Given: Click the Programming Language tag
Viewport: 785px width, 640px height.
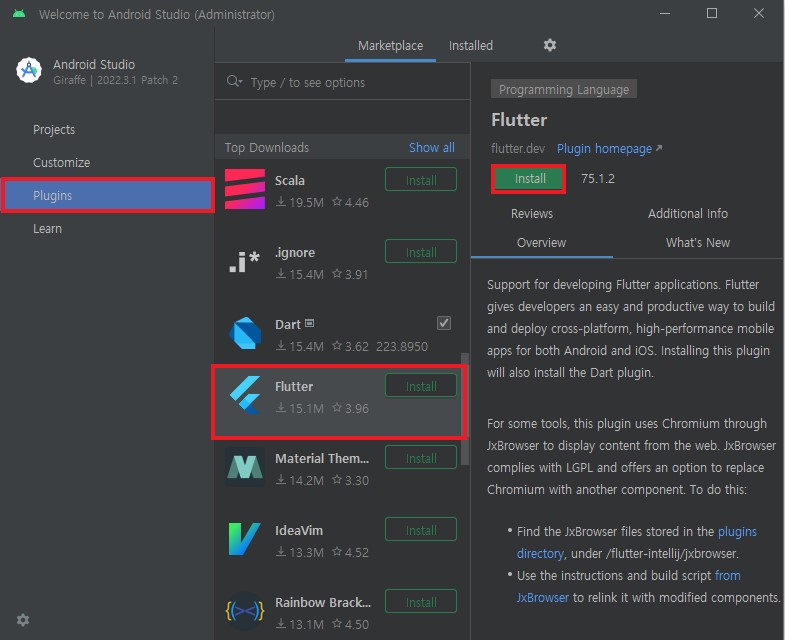Looking at the screenshot, I should point(564,89).
